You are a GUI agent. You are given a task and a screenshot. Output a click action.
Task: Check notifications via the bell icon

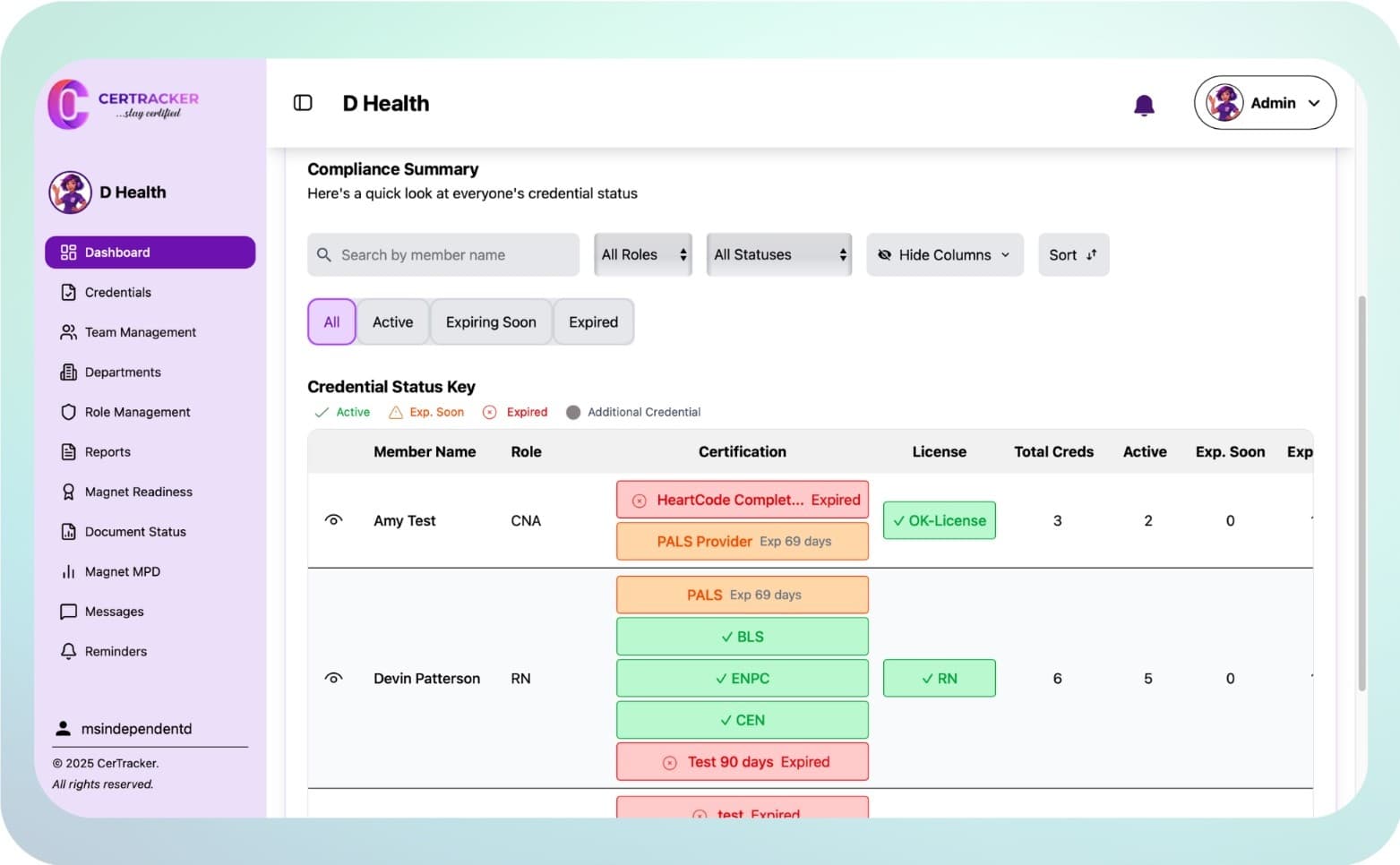click(1144, 105)
